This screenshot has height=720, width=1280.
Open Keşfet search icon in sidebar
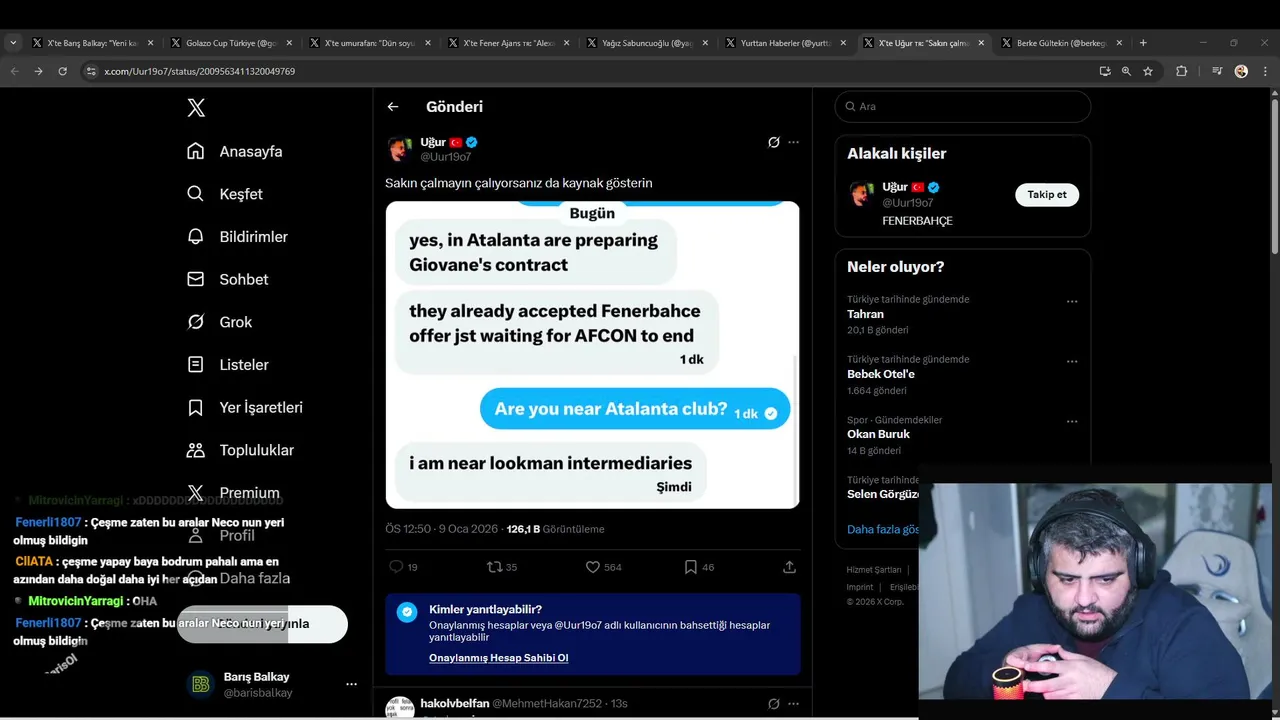196,194
